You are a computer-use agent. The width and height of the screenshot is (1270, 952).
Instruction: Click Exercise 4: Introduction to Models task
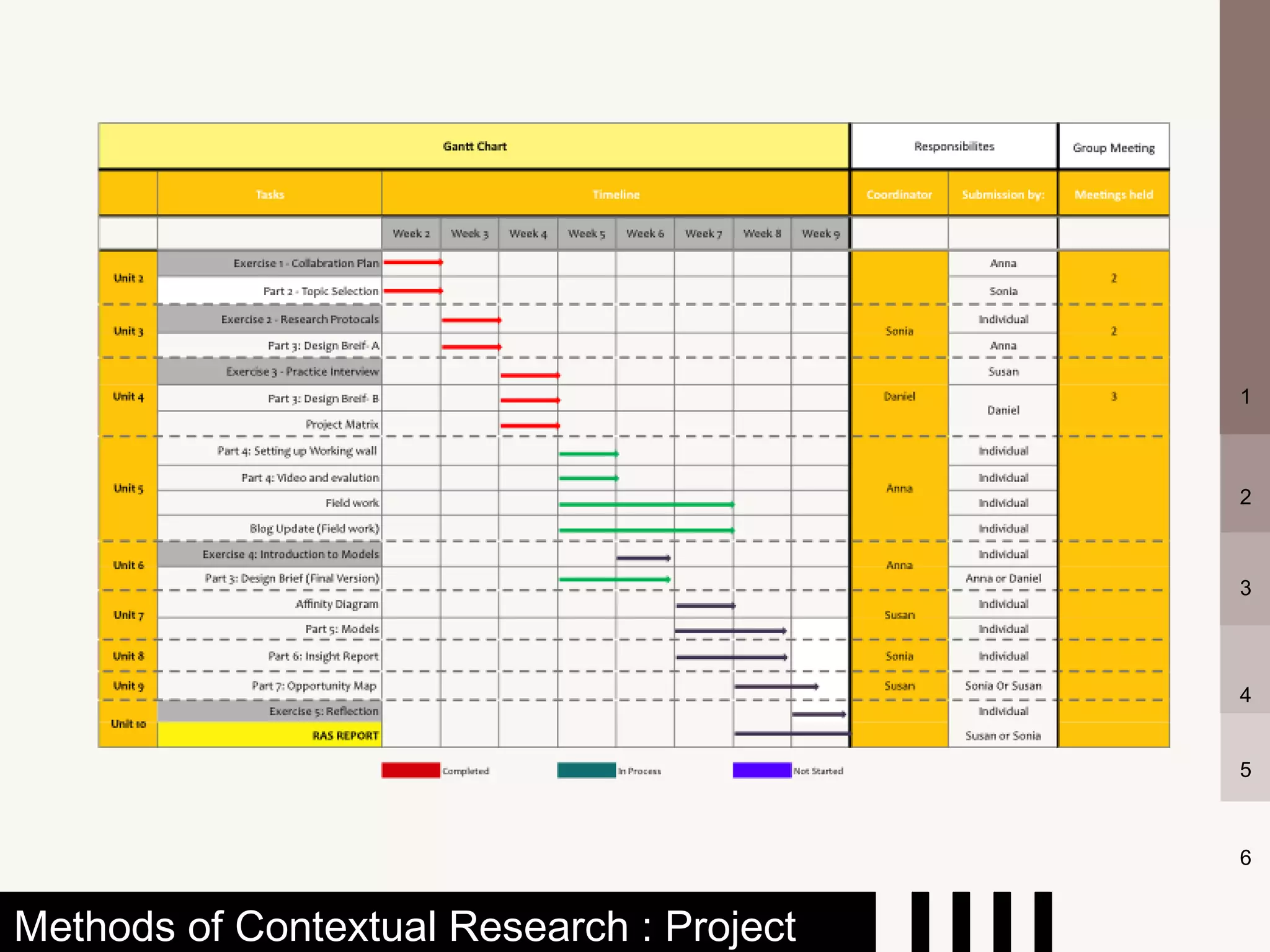[270, 554]
